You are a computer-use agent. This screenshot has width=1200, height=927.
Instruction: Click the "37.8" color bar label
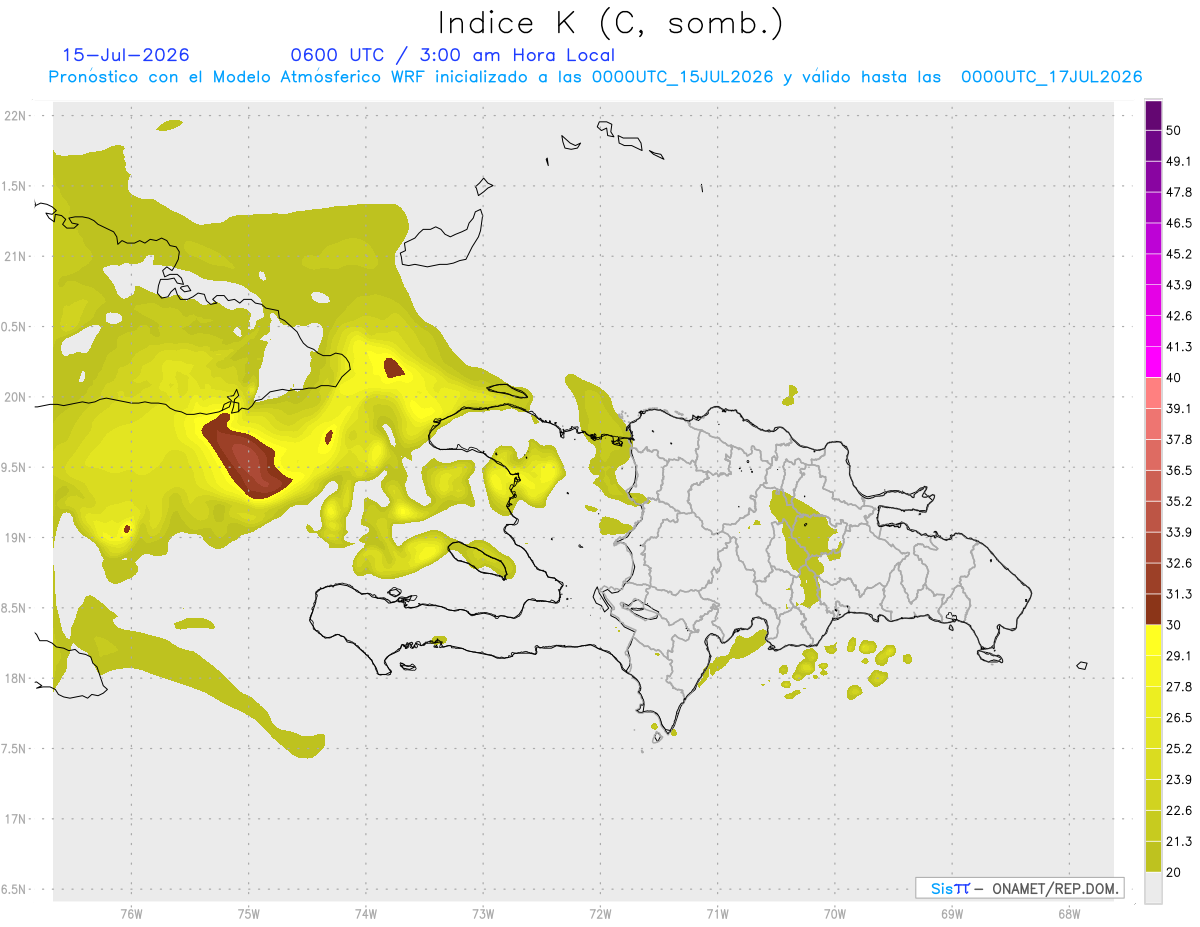[x=1179, y=440]
